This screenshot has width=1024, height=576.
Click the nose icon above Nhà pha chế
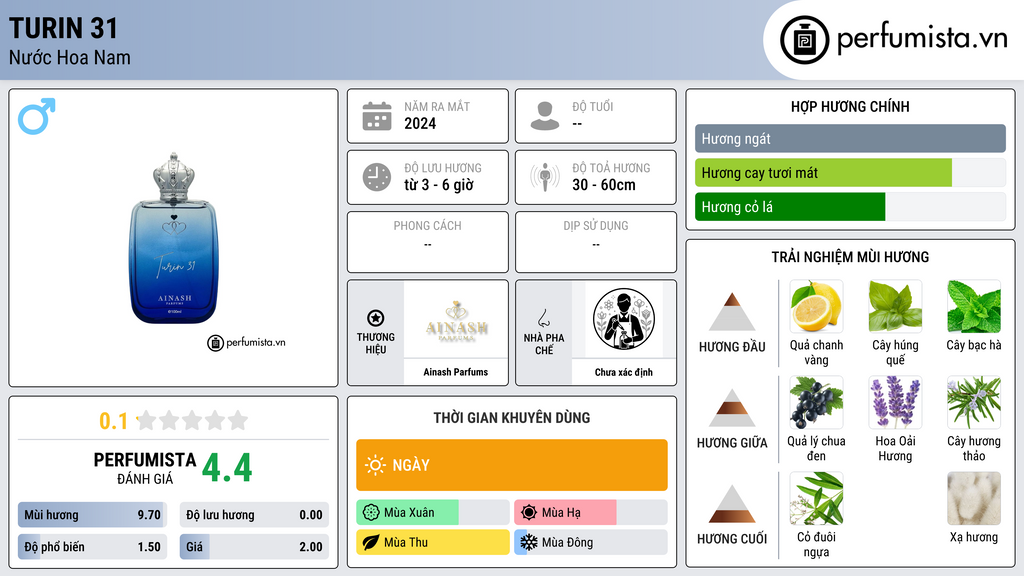[543, 318]
